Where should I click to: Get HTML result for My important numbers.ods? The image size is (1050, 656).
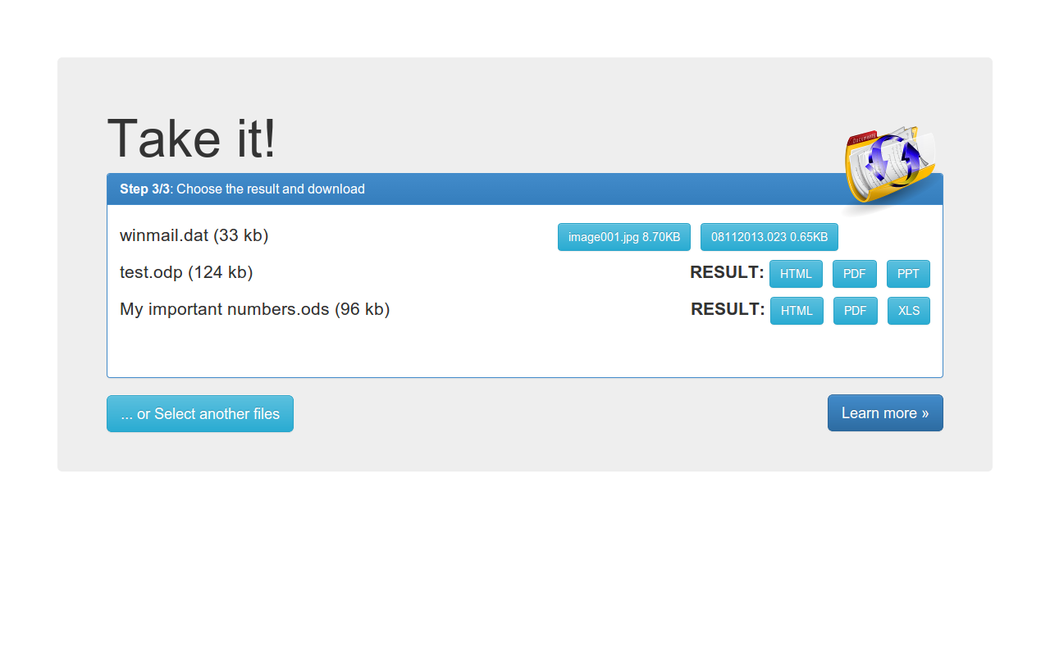[796, 311]
